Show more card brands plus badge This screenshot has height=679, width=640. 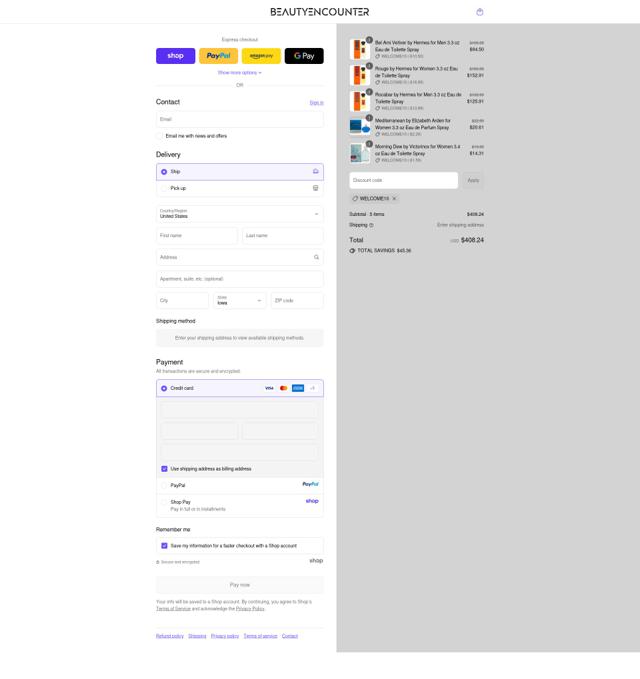point(312,388)
